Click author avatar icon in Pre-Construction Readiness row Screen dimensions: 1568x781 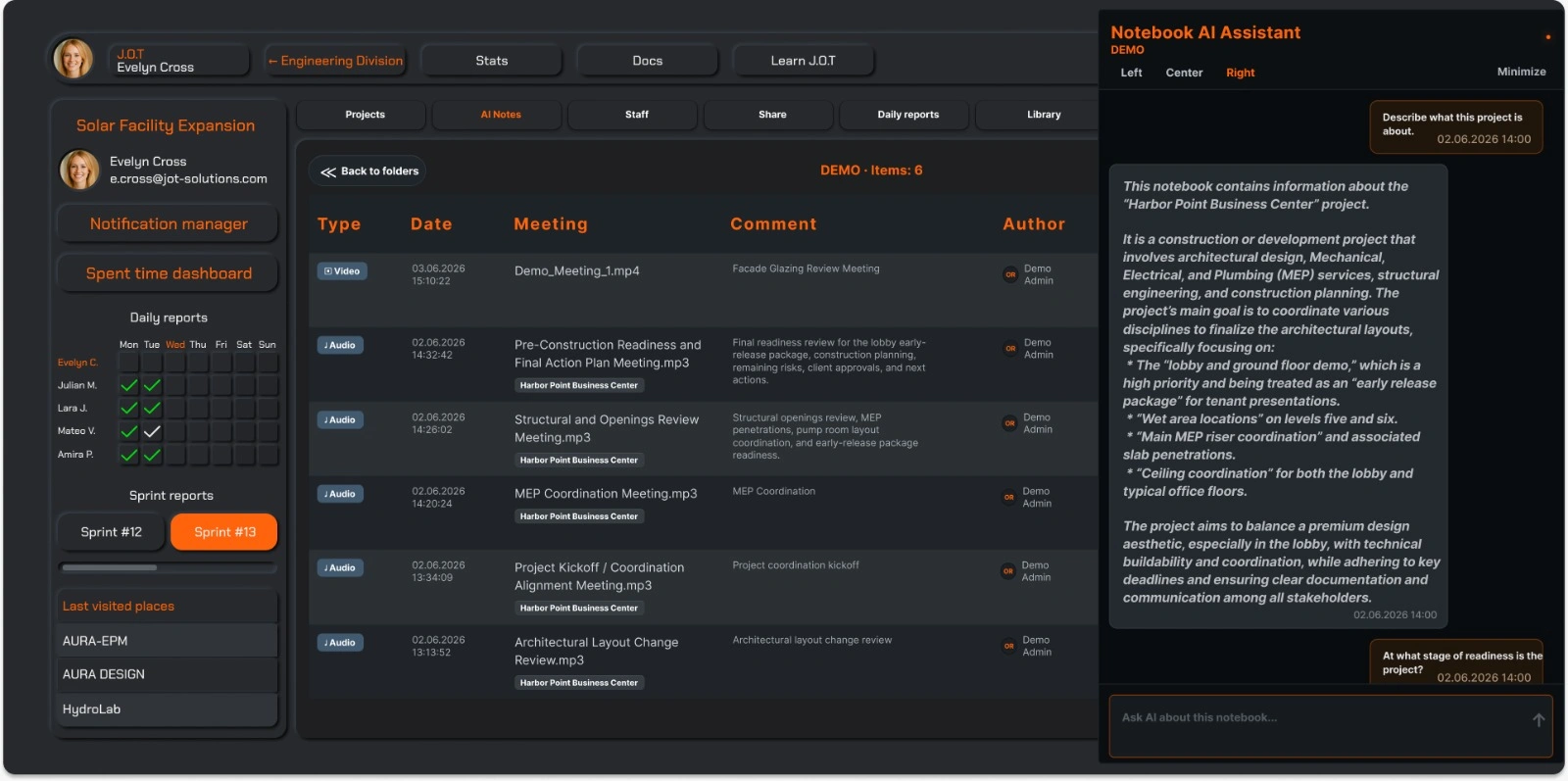[1010, 349]
